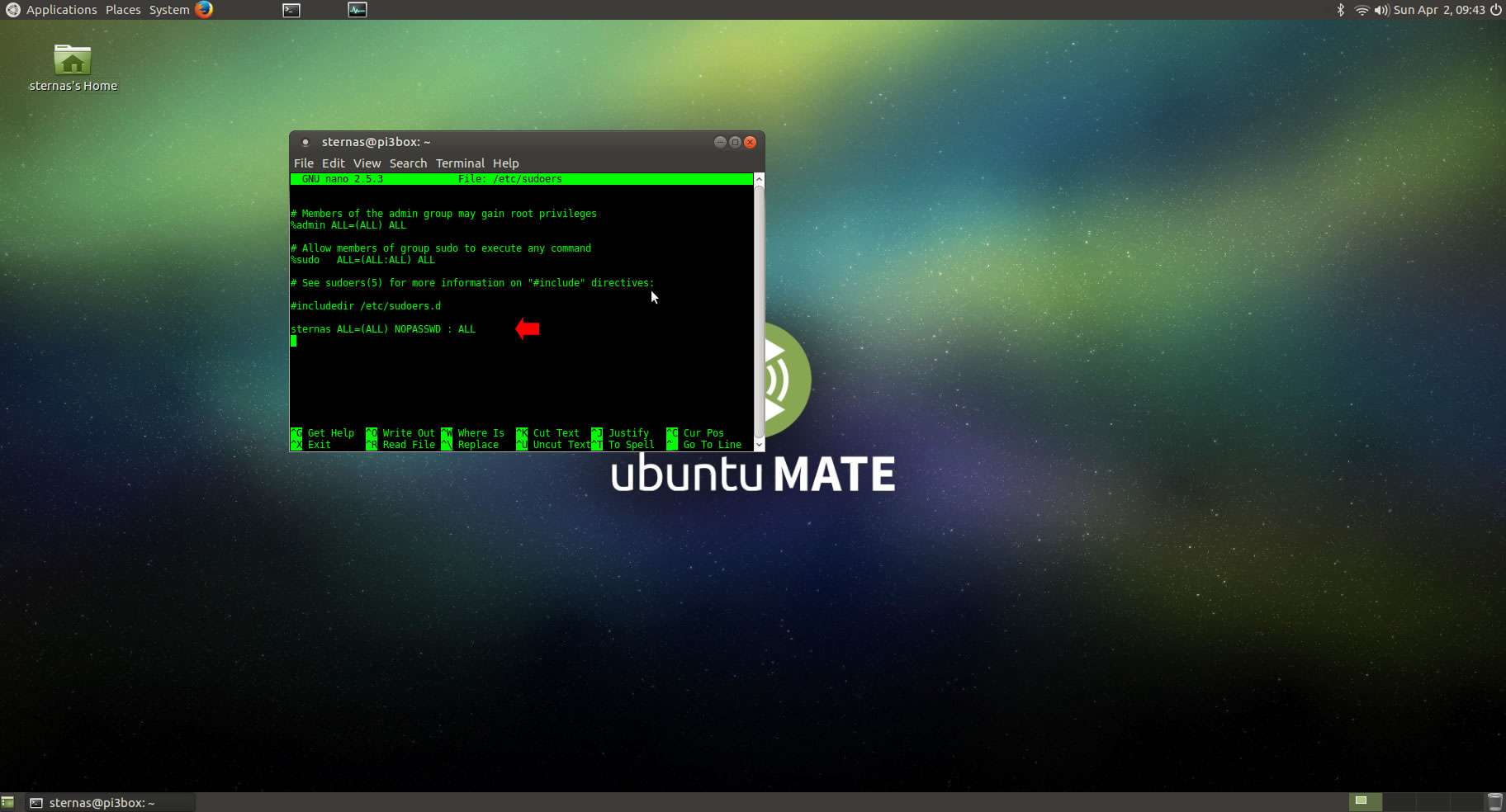Click the volume speaker icon
The height and width of the screenshot is (812, 1506).
click(x=1381, y=10)
